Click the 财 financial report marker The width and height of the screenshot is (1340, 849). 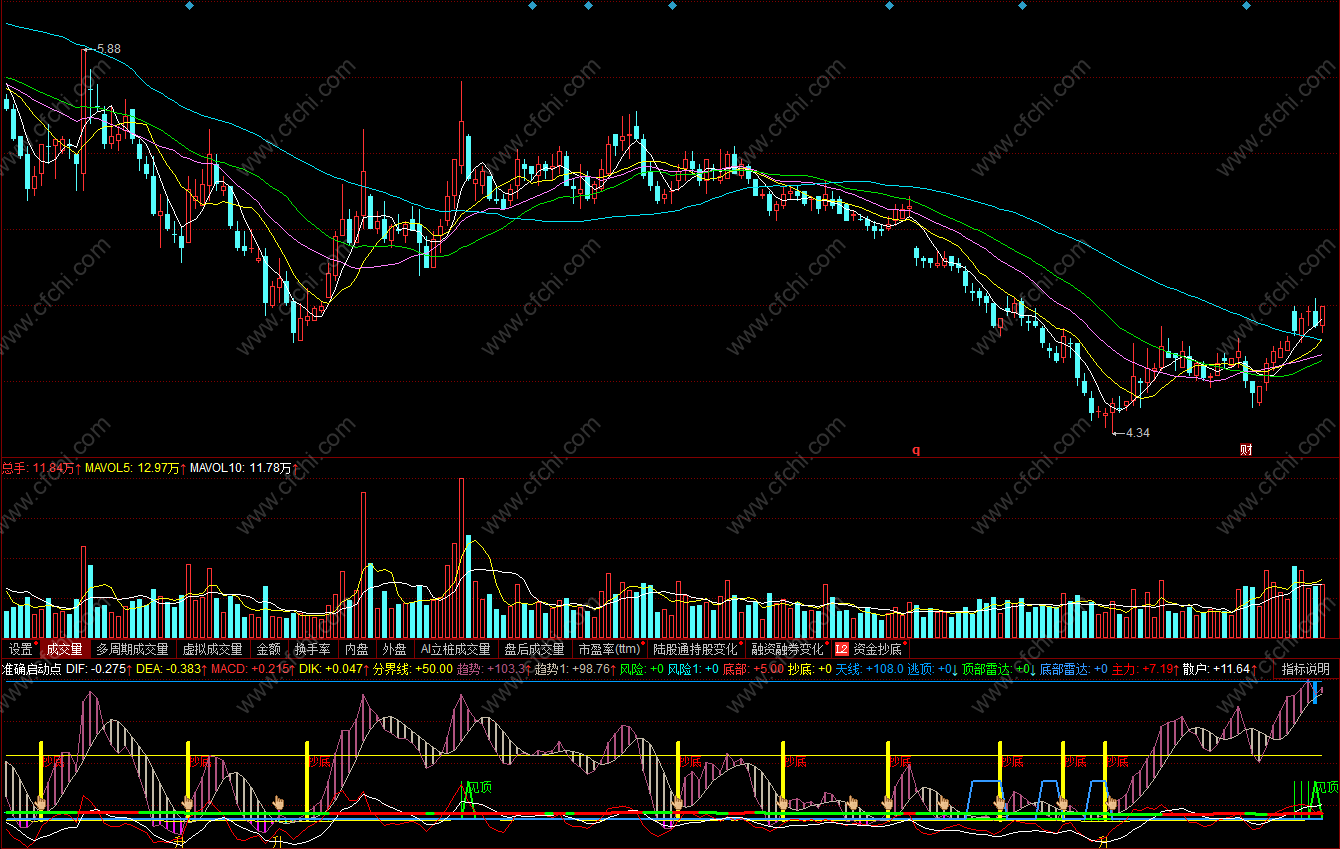click(x=1246, y=450)
